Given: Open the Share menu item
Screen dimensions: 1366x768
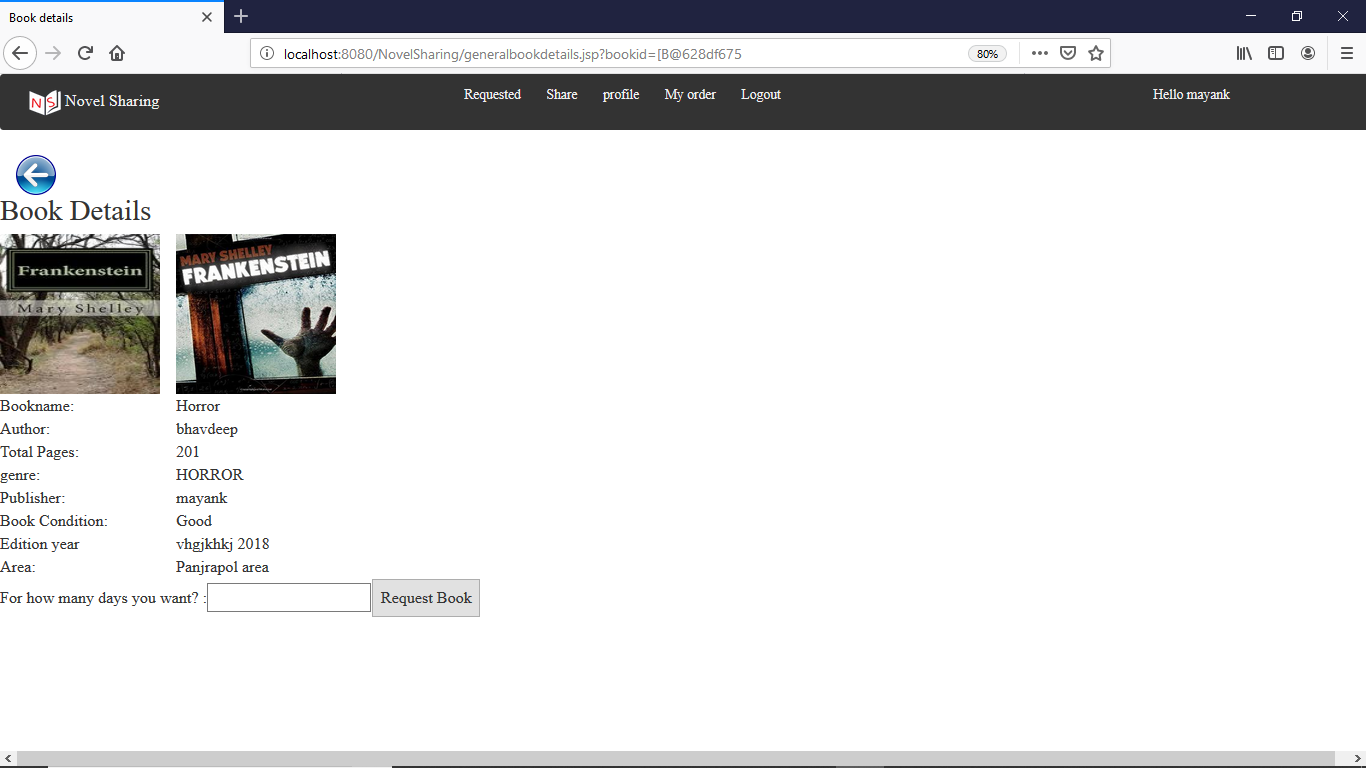Looking at the screenshot, I should click(x=562, y=94).
